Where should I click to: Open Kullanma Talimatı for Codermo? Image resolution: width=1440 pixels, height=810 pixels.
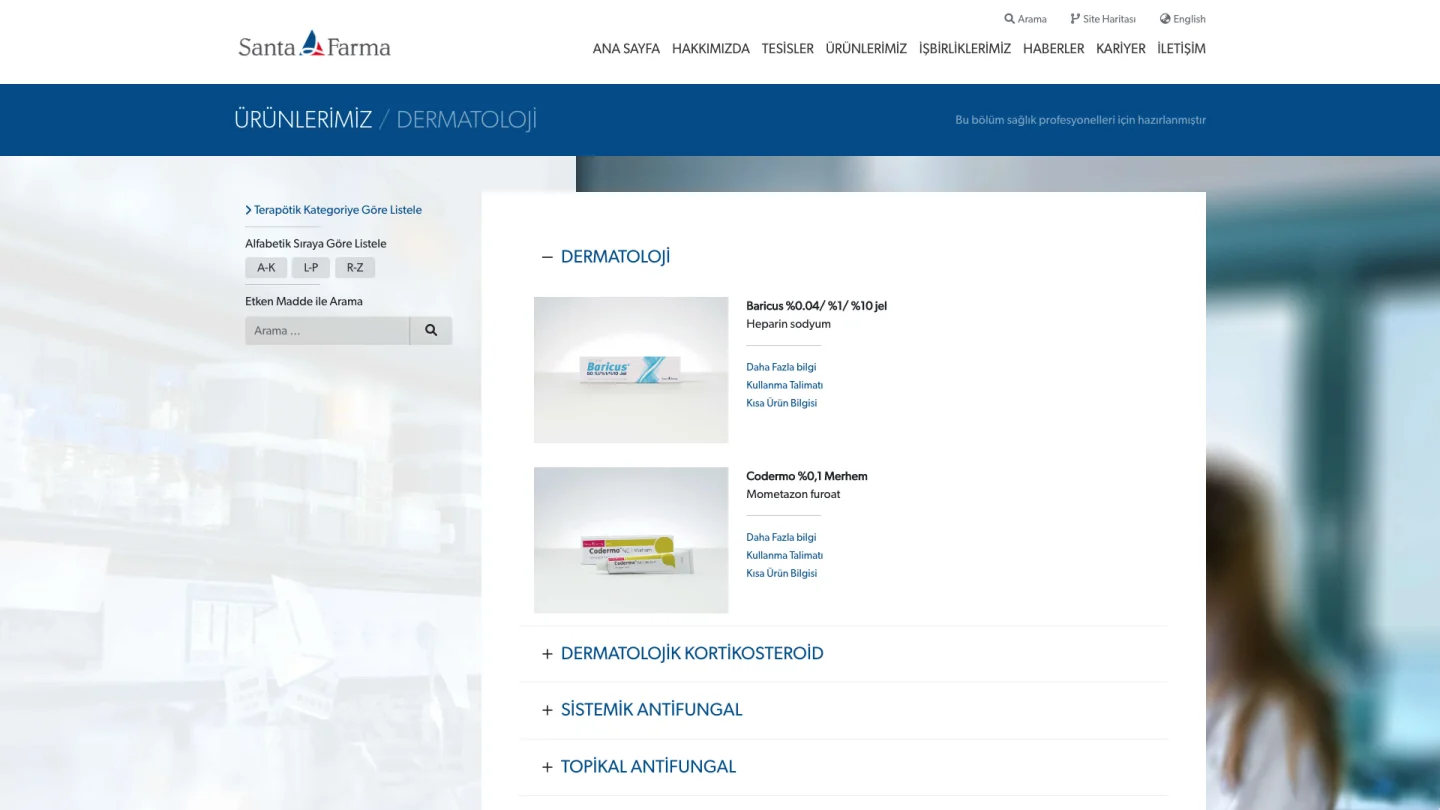[x=785, y=555]
